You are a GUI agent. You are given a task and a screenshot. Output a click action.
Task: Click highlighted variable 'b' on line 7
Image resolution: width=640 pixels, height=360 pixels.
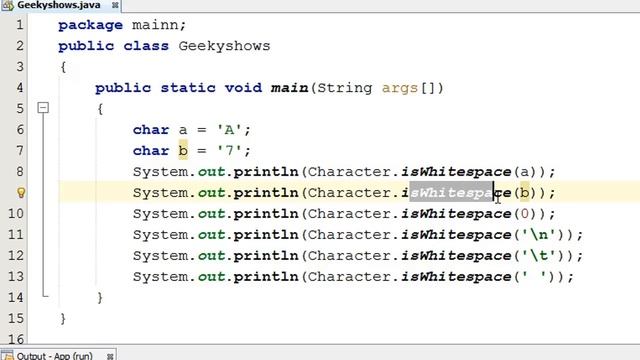183,151
